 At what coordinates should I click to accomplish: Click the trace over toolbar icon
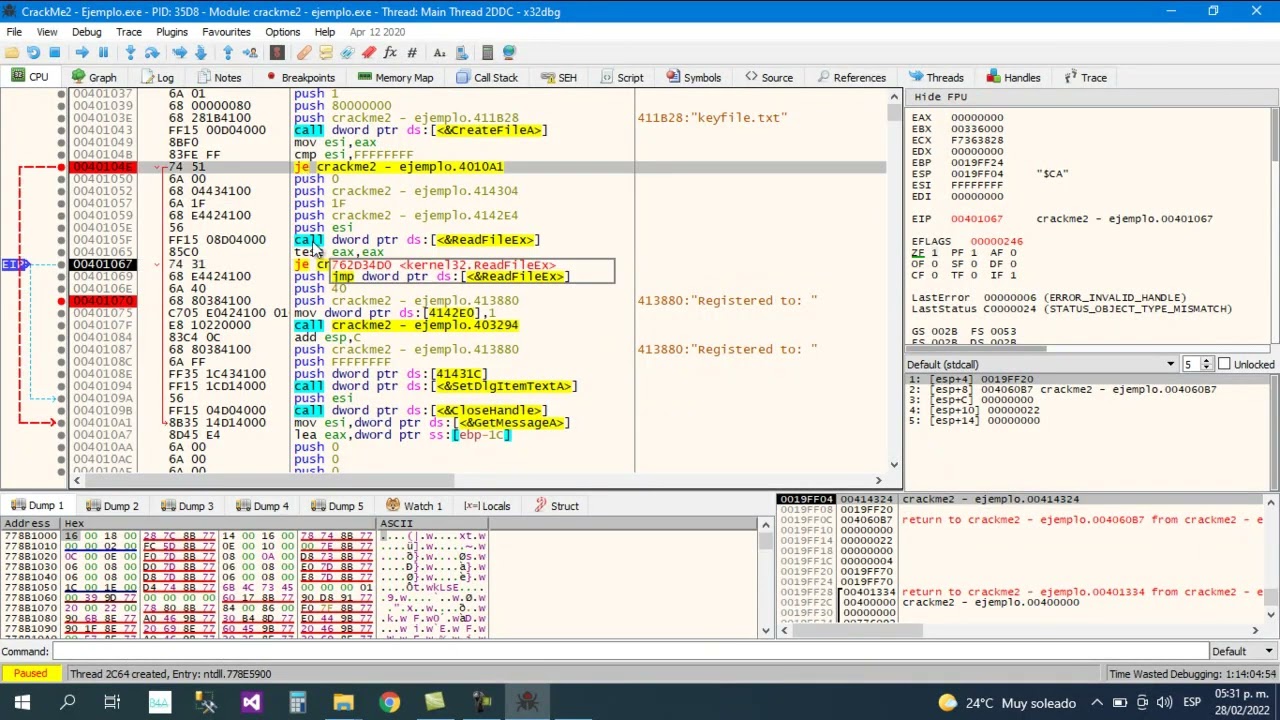200,52
